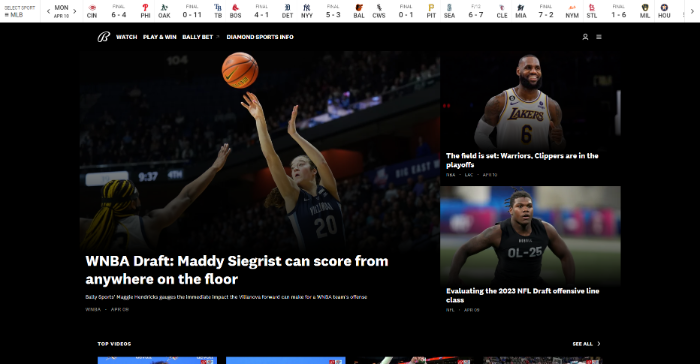Click the New York Mets logo
The height and width of the screenshot is (364, 700).
[x=572, y=8]
